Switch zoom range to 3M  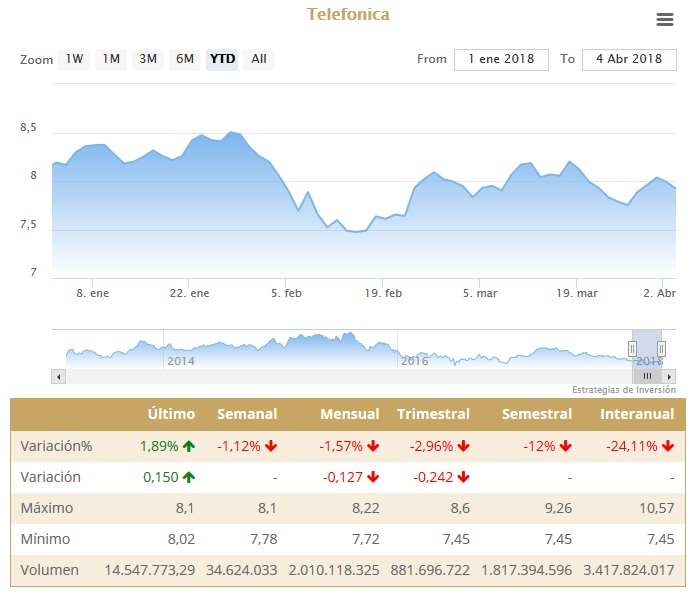pyautogui.click(x=148, y=59)
